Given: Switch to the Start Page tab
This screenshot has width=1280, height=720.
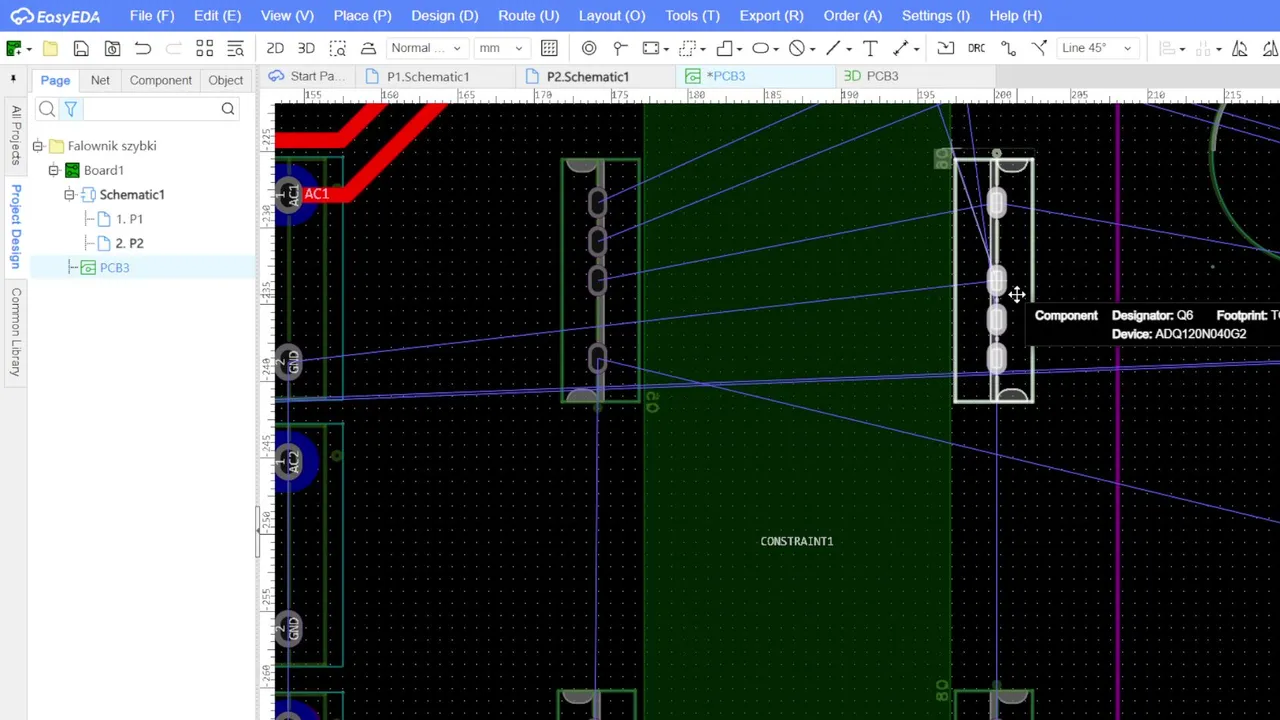Looking at the screenshot, I should pos(307,76).
